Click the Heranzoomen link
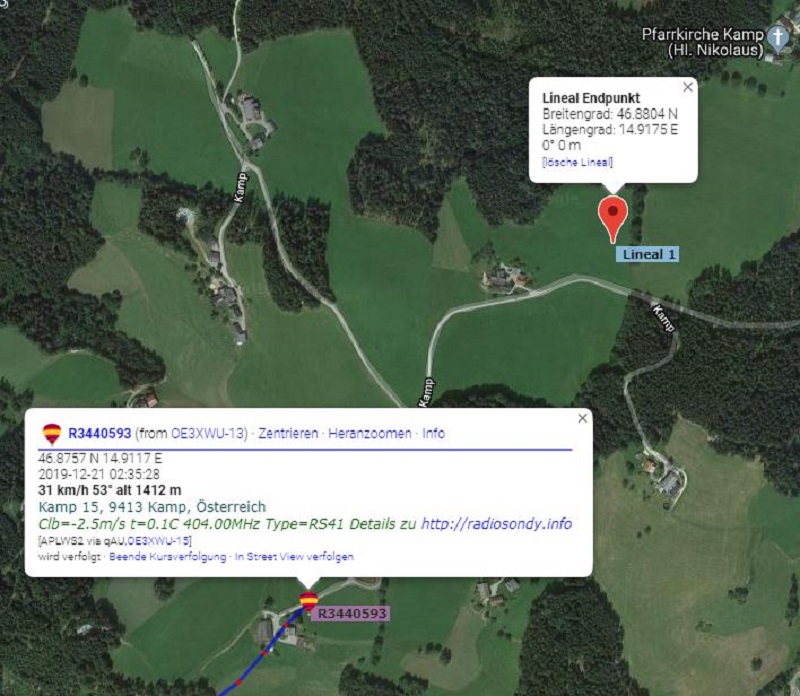The height and width of the screenshot is (696, 800). pos(369,433)
